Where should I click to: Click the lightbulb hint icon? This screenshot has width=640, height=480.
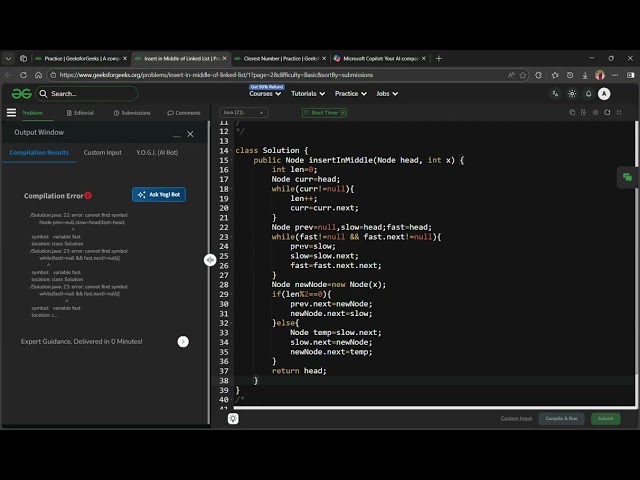pyautogui.click(x=233, y=418)
